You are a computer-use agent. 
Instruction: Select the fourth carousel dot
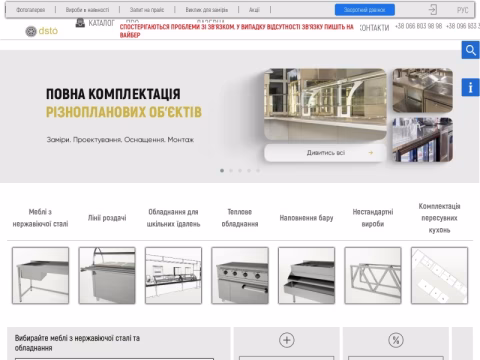coord(249,170)
